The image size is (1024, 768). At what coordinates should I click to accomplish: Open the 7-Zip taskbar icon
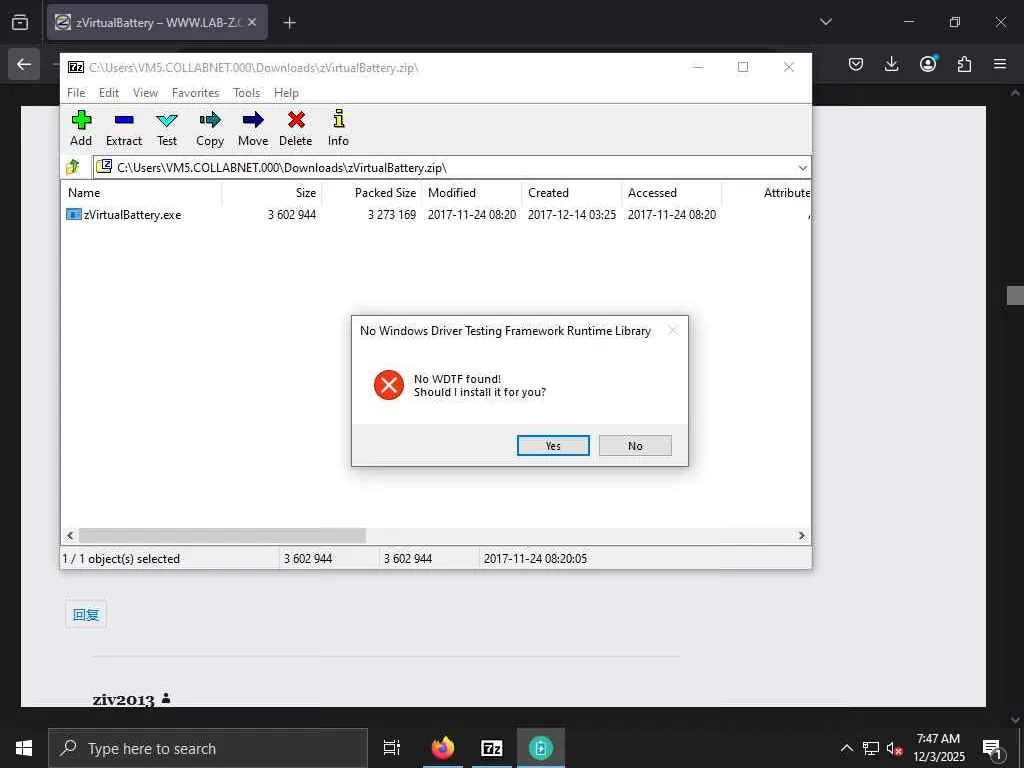(x=492, y=748)
